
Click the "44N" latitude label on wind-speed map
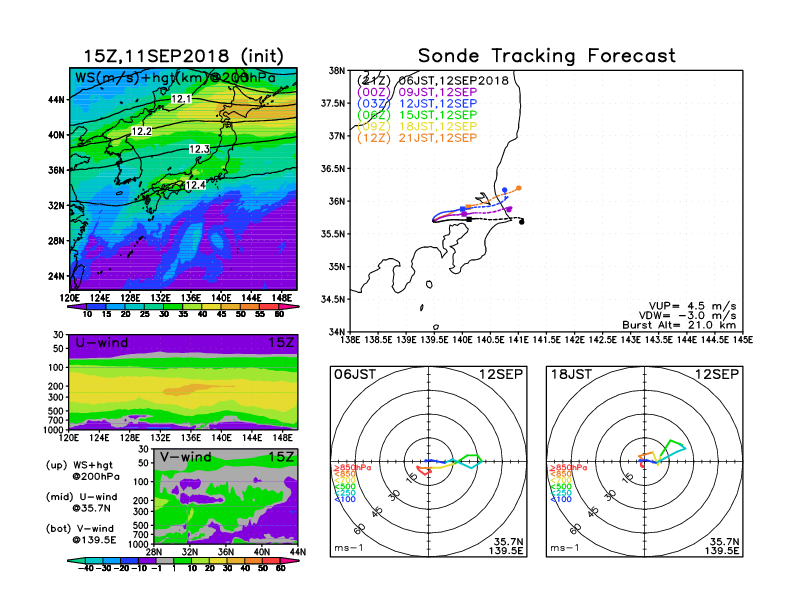pyautogui.click(x=57, y=99)
